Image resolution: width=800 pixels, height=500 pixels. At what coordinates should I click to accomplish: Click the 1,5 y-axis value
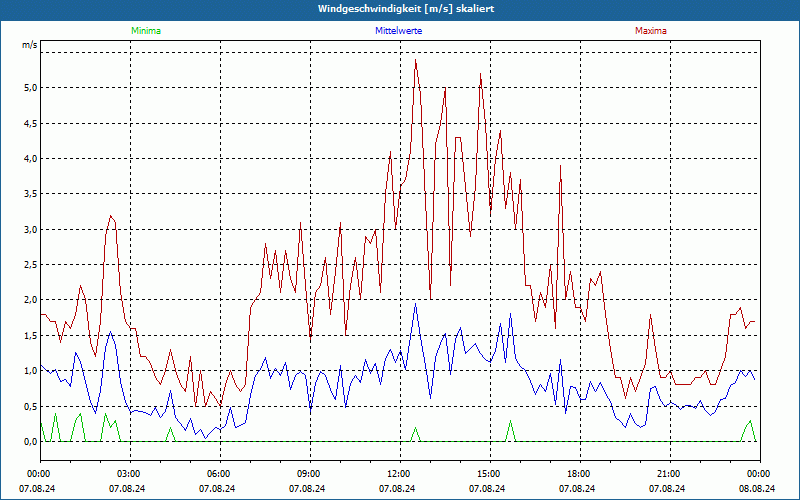point(31,336)
